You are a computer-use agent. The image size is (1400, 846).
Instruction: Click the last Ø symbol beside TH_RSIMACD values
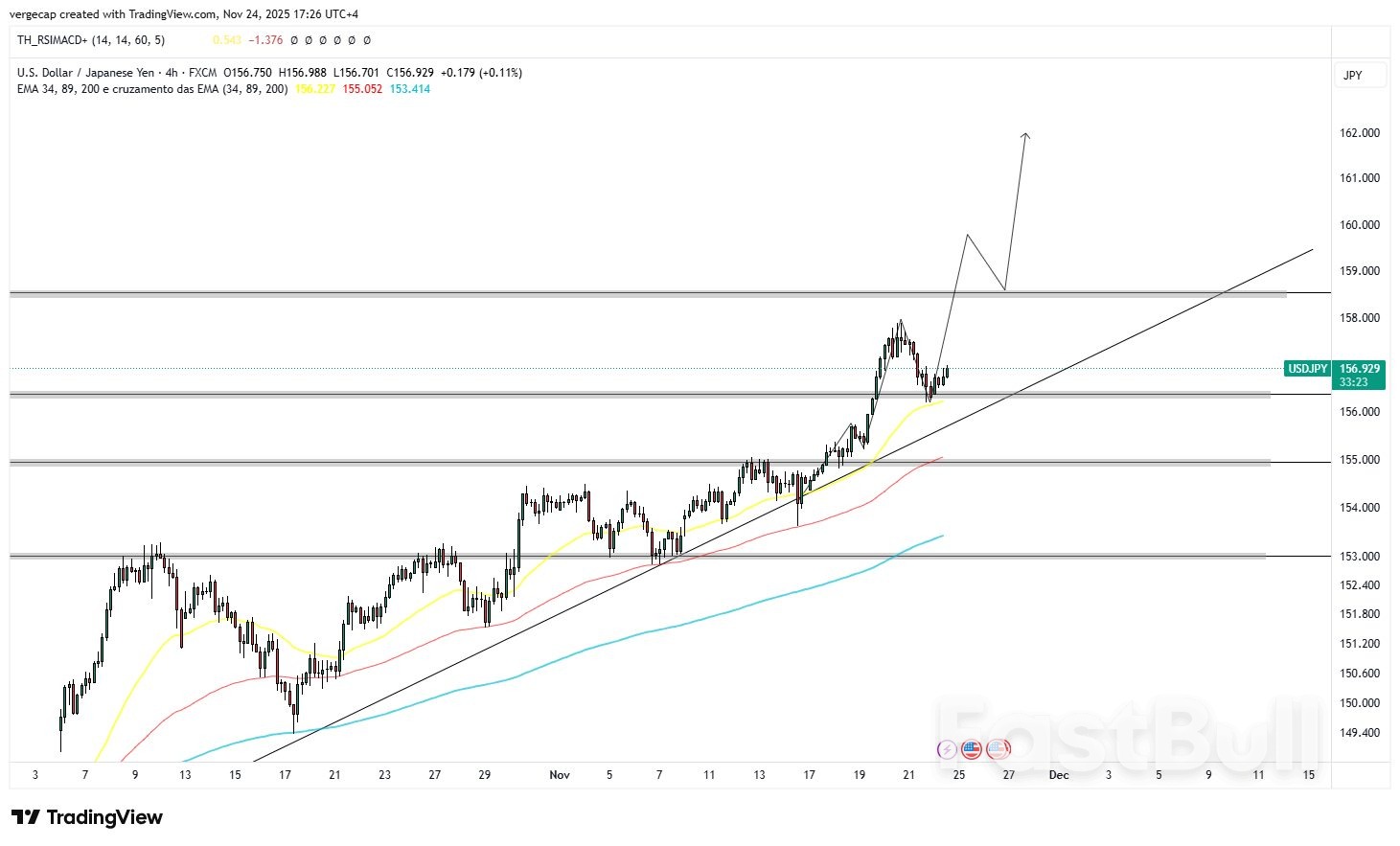(x=366, y=40)
